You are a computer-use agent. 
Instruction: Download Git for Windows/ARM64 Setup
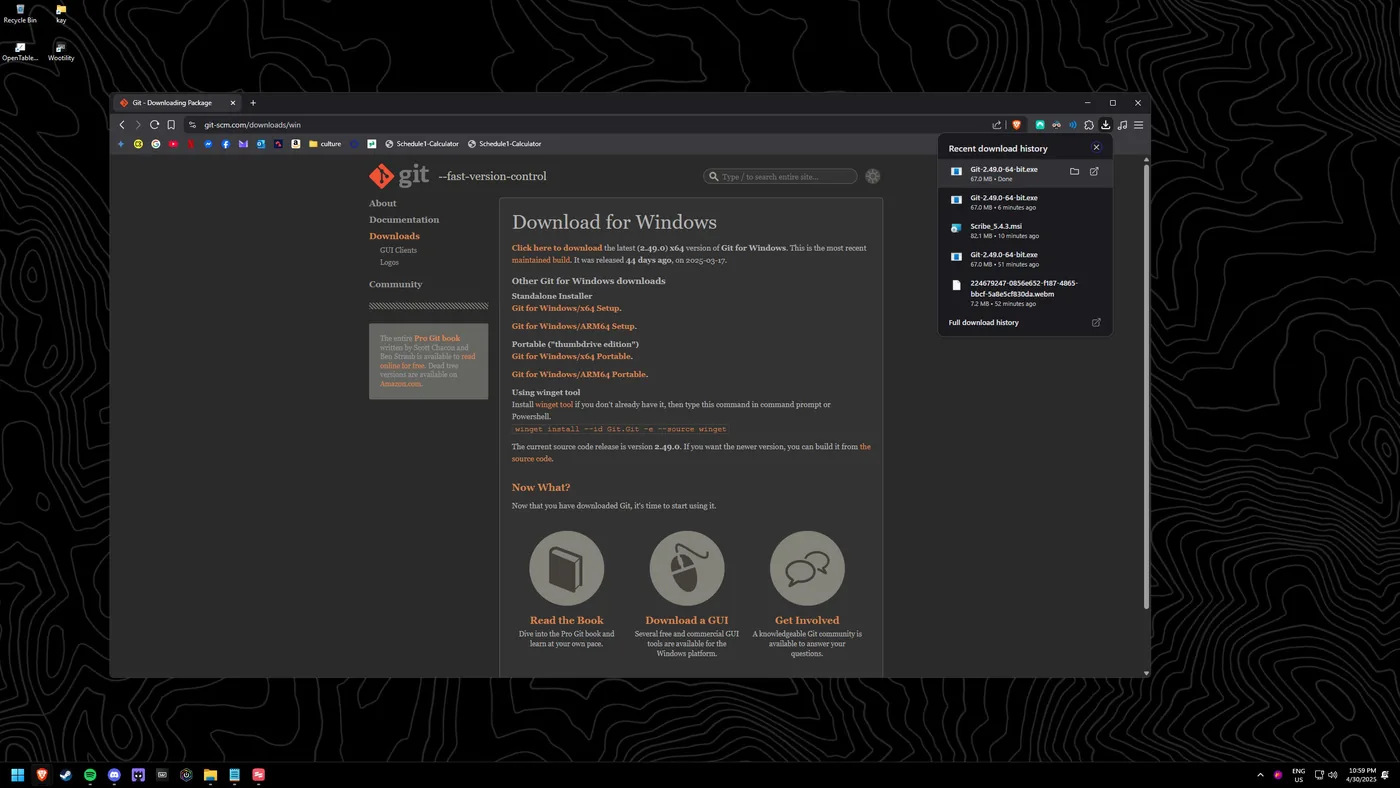[574, 326]
